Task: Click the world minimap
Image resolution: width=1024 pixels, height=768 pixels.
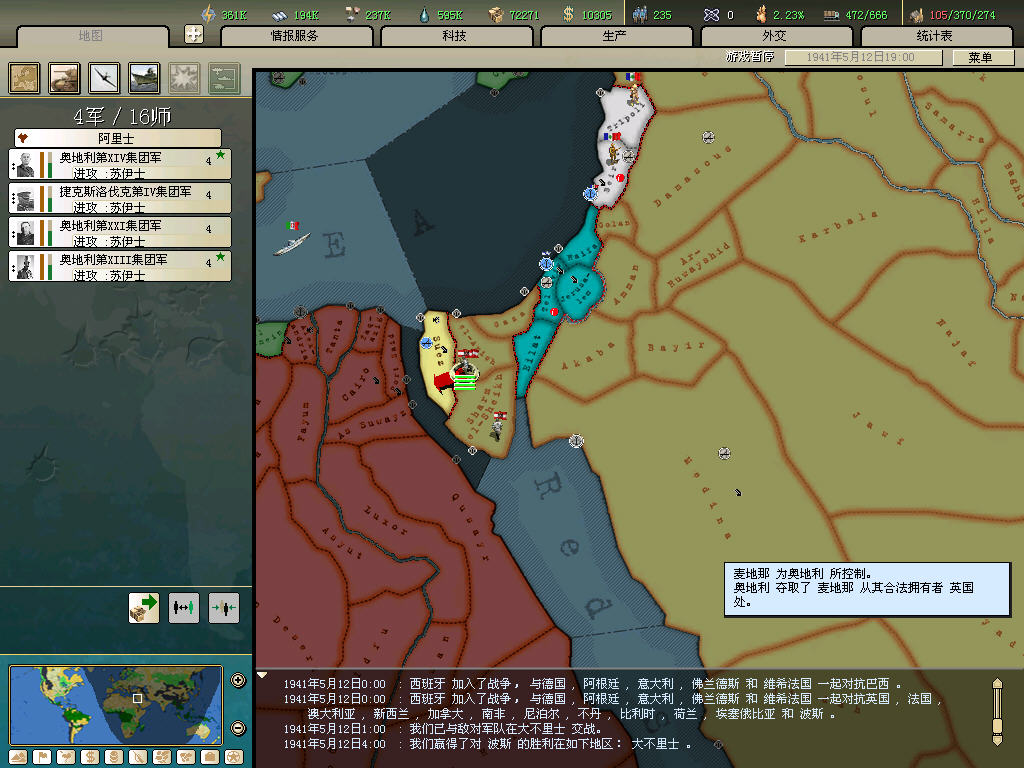Action: [x=116, y=705]
